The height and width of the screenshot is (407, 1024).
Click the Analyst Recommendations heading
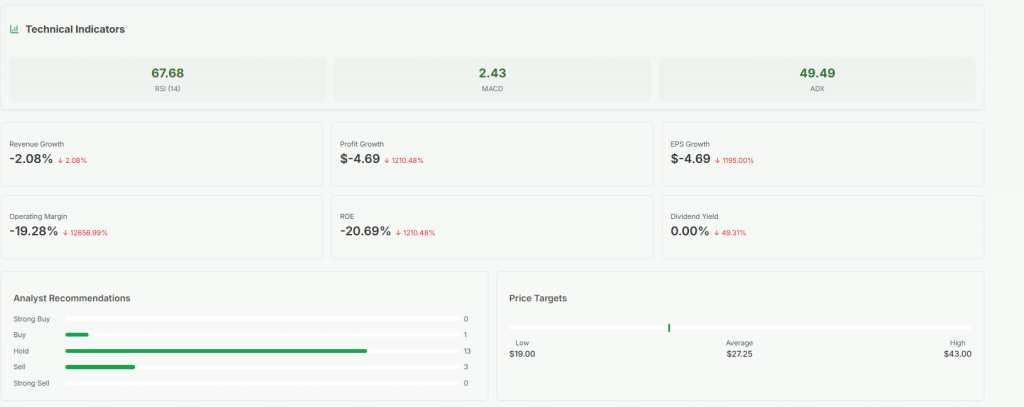(72, 298)
